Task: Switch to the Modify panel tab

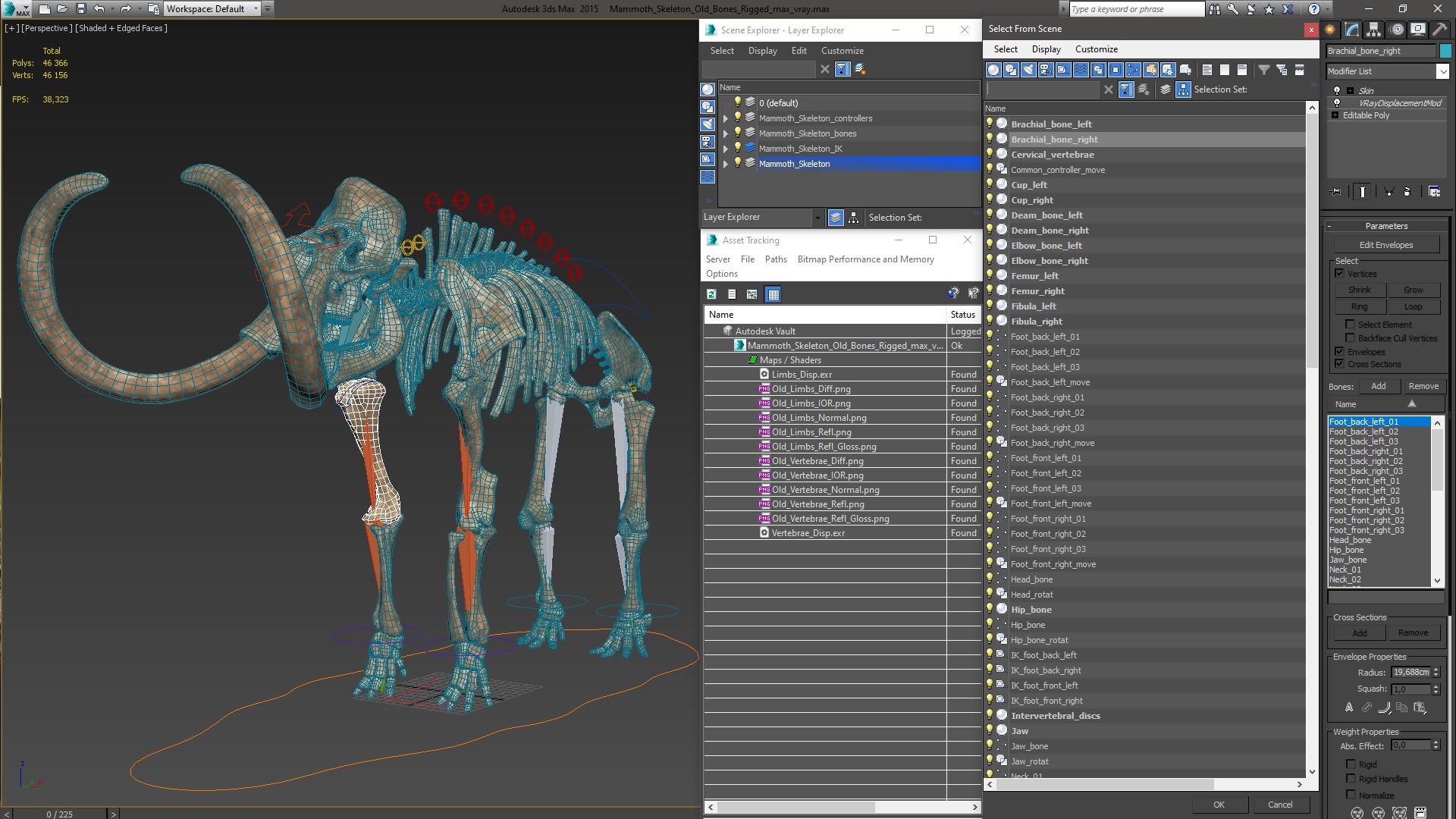Action: tap(1352, 30)
